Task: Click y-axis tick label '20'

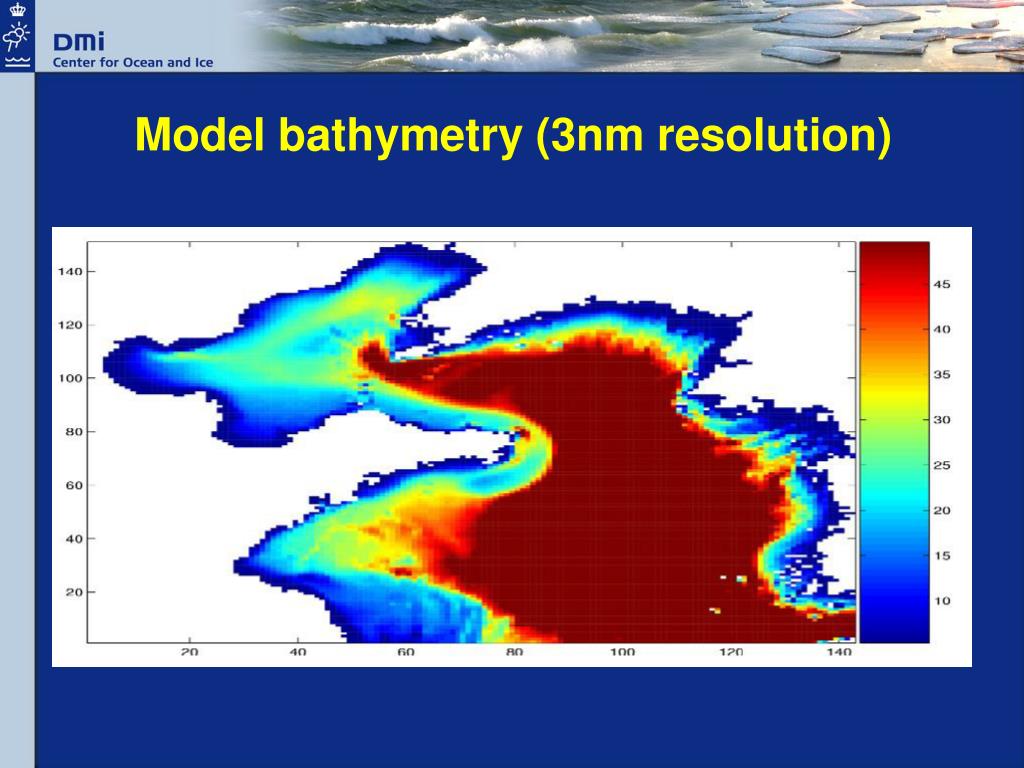Action: coord(74,592)
